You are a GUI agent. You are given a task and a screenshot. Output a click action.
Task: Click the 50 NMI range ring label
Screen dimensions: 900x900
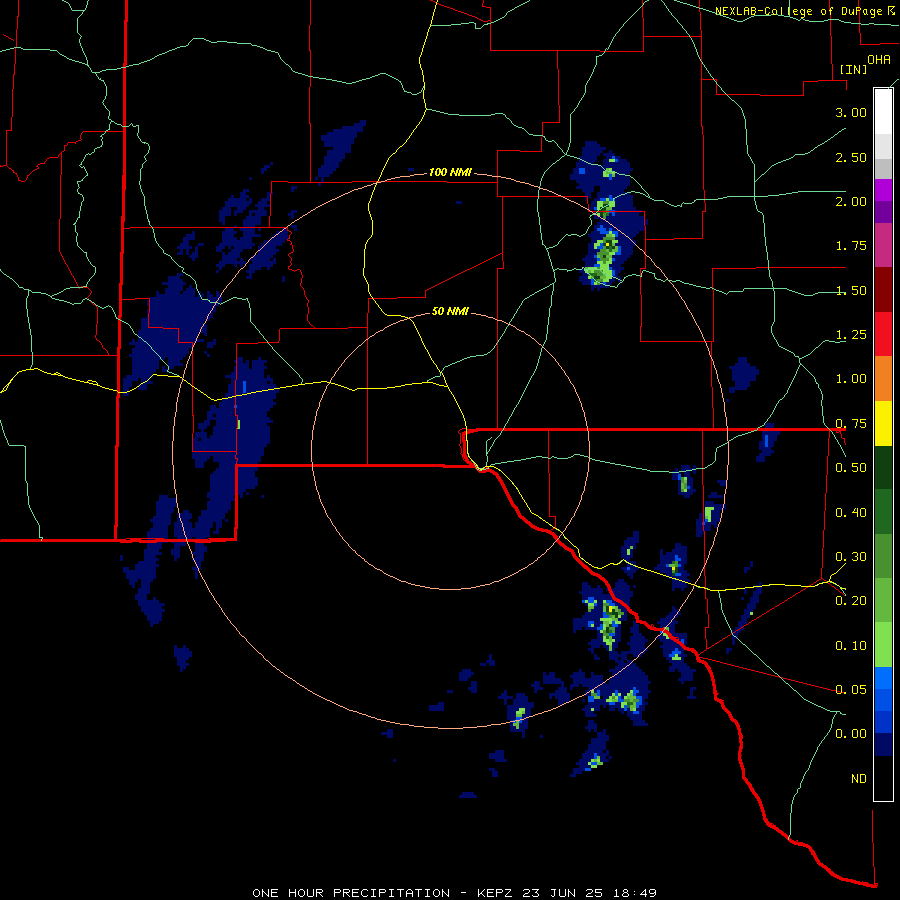[x=450, y=311]
